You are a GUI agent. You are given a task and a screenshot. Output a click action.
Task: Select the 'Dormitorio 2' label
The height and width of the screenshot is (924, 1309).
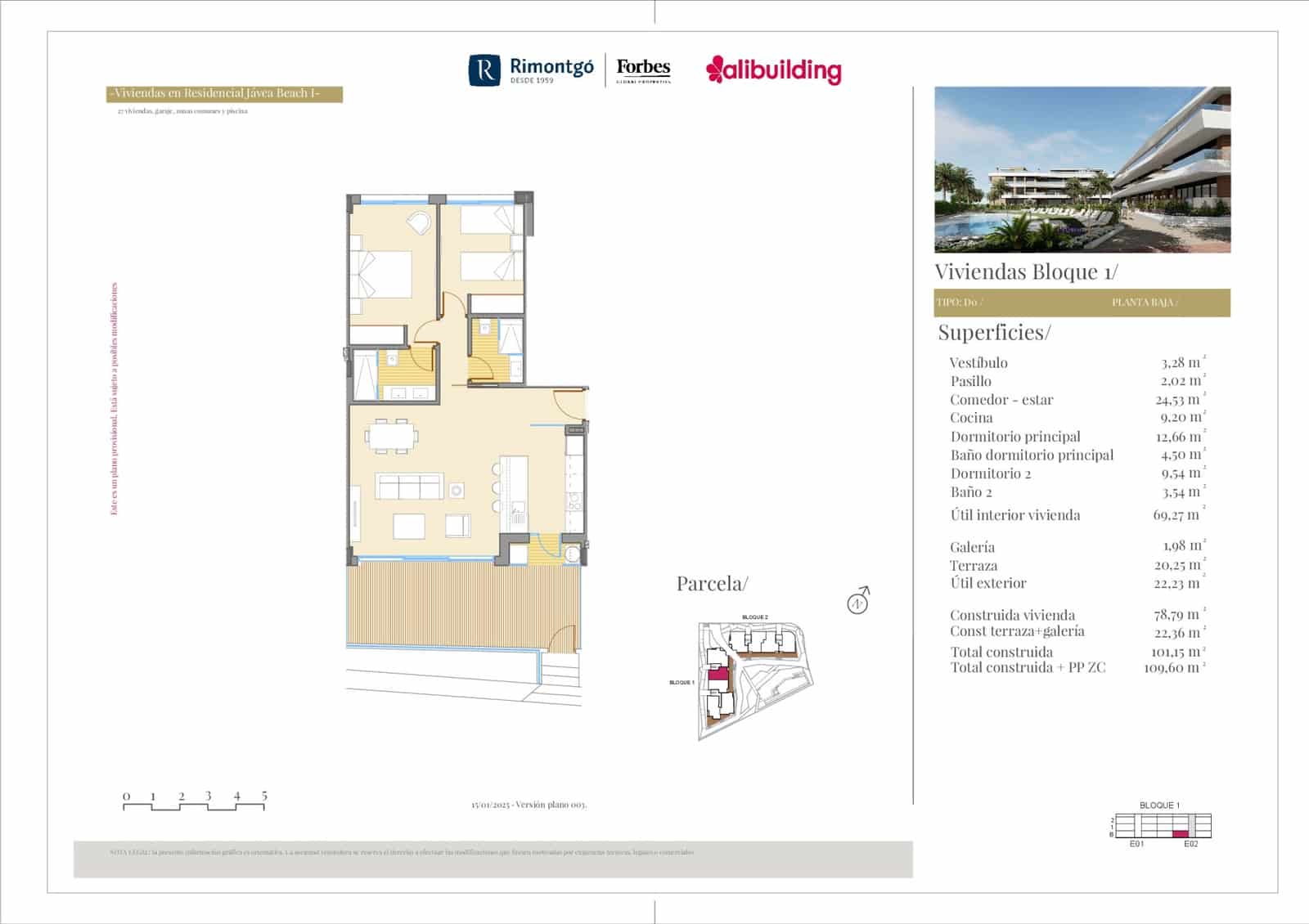pyautogui.click(x=991, y=474)
